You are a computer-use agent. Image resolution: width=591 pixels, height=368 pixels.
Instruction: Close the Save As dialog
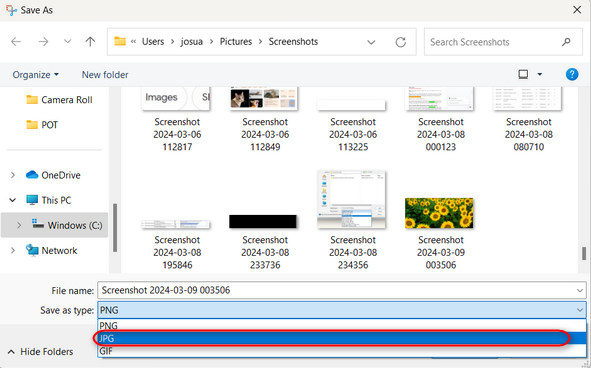coord(577,10)
